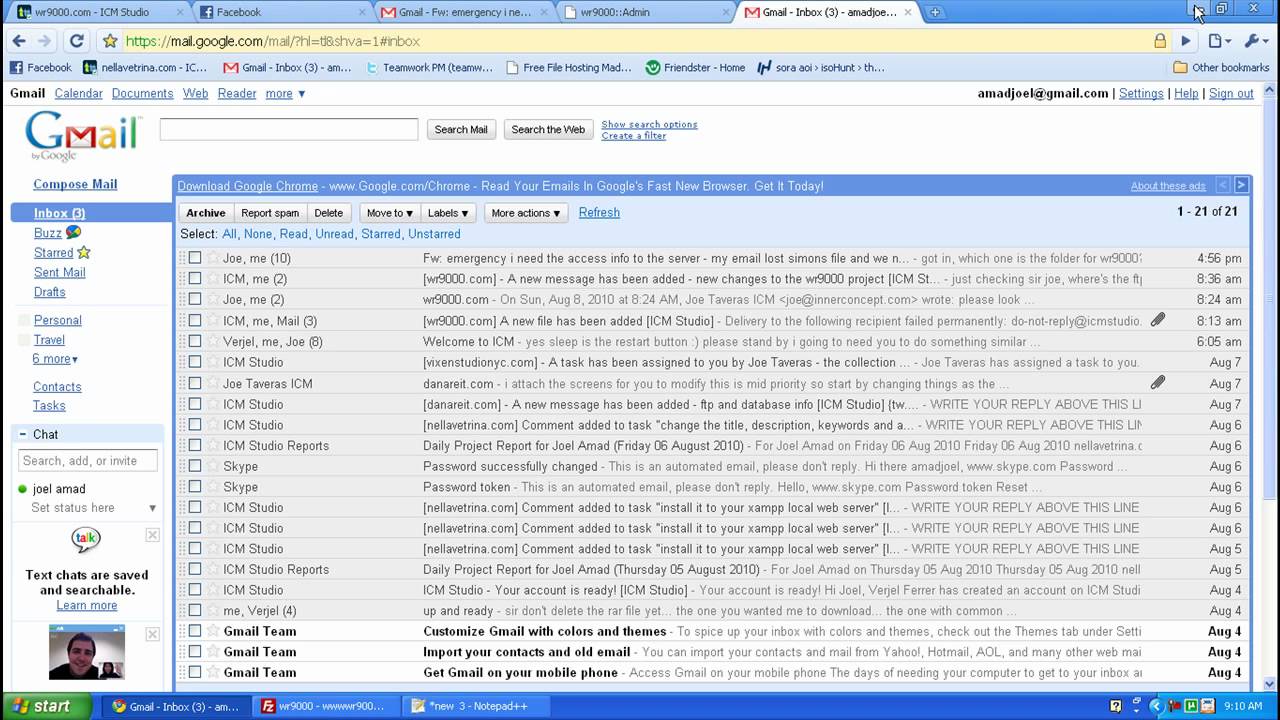Screen dimensions: 1280x720
Task: Open Calendar from top navigation
Action: click(78, 93)
